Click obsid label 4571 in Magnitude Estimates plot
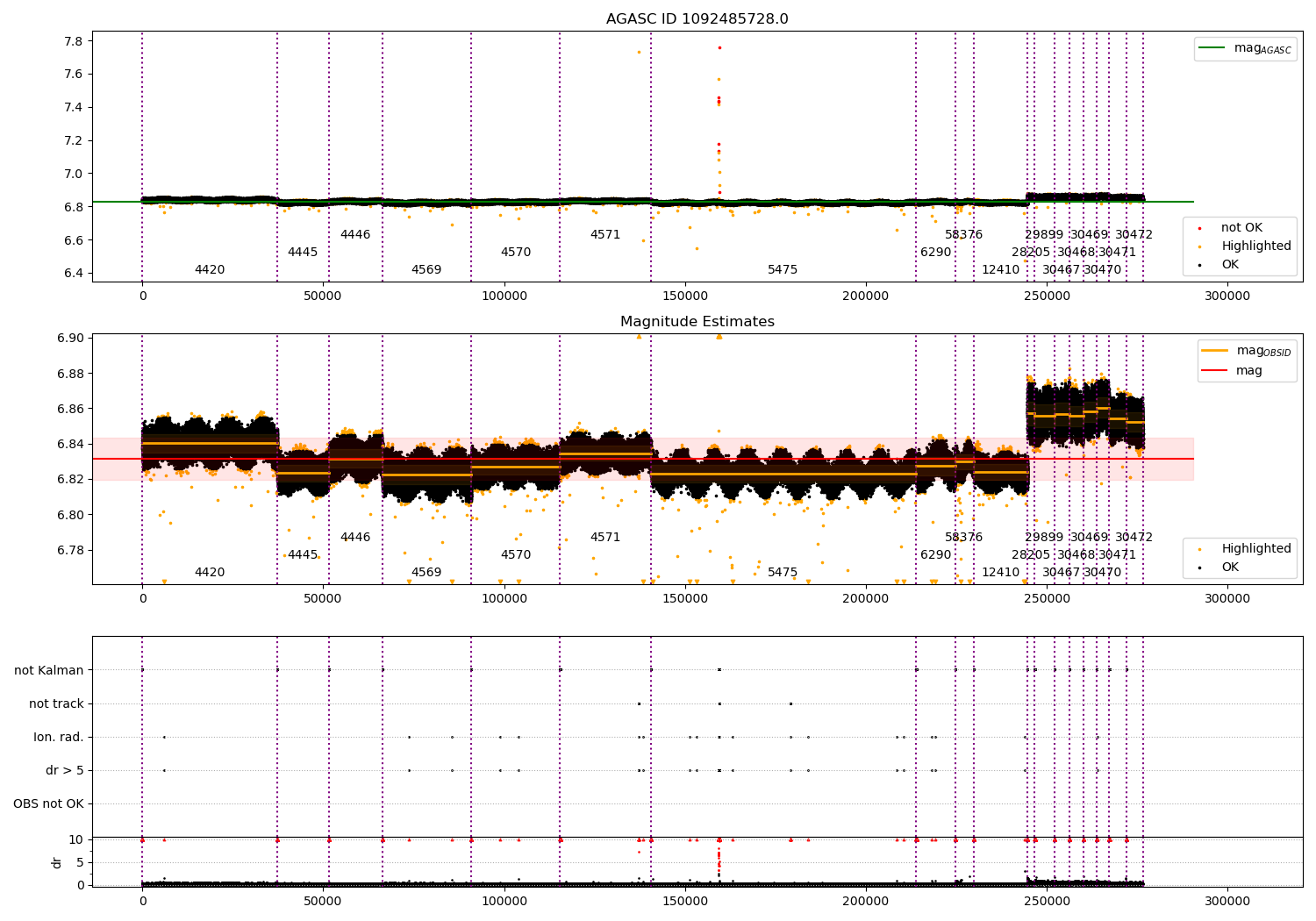Image resolution: width=1316 pixels, height=921 pixels. pyautogui.click(x=605, y=538)
